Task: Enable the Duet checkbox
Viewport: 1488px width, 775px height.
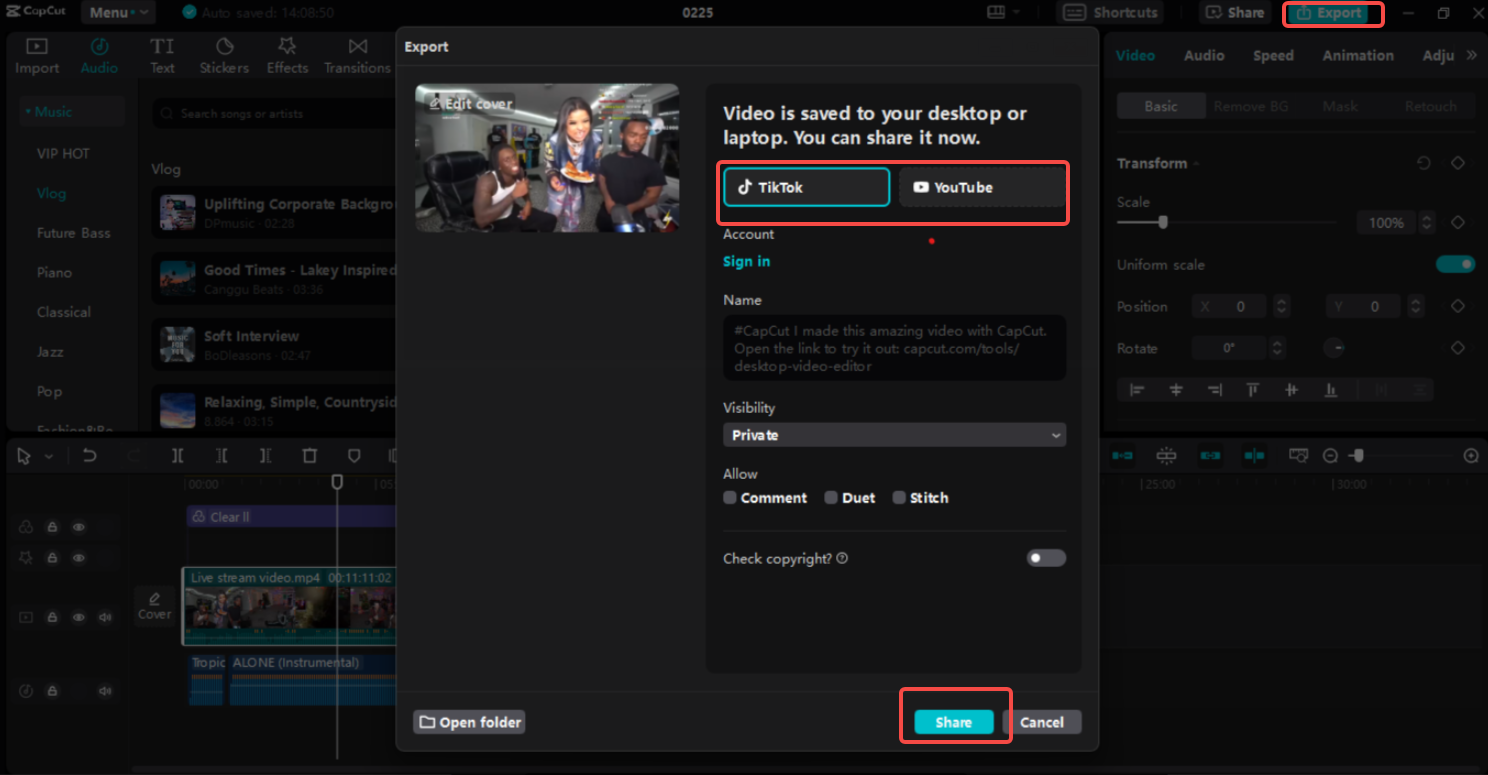Action: [x=831, y=497]
